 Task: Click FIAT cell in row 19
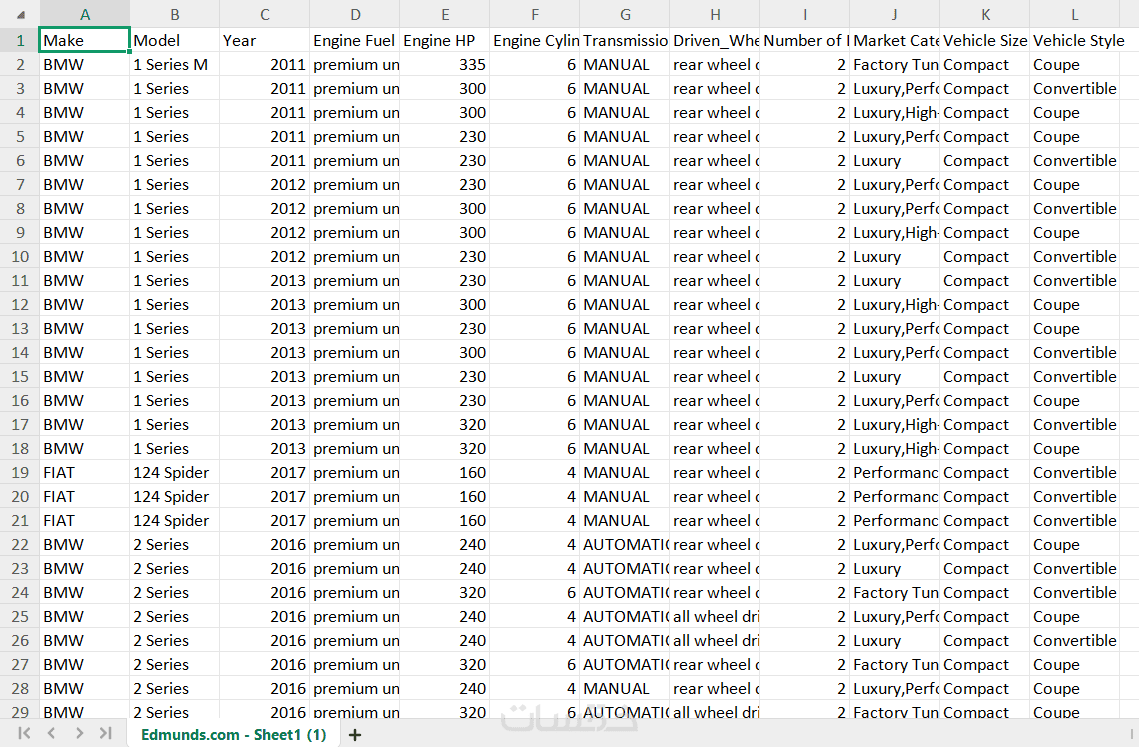84,472
